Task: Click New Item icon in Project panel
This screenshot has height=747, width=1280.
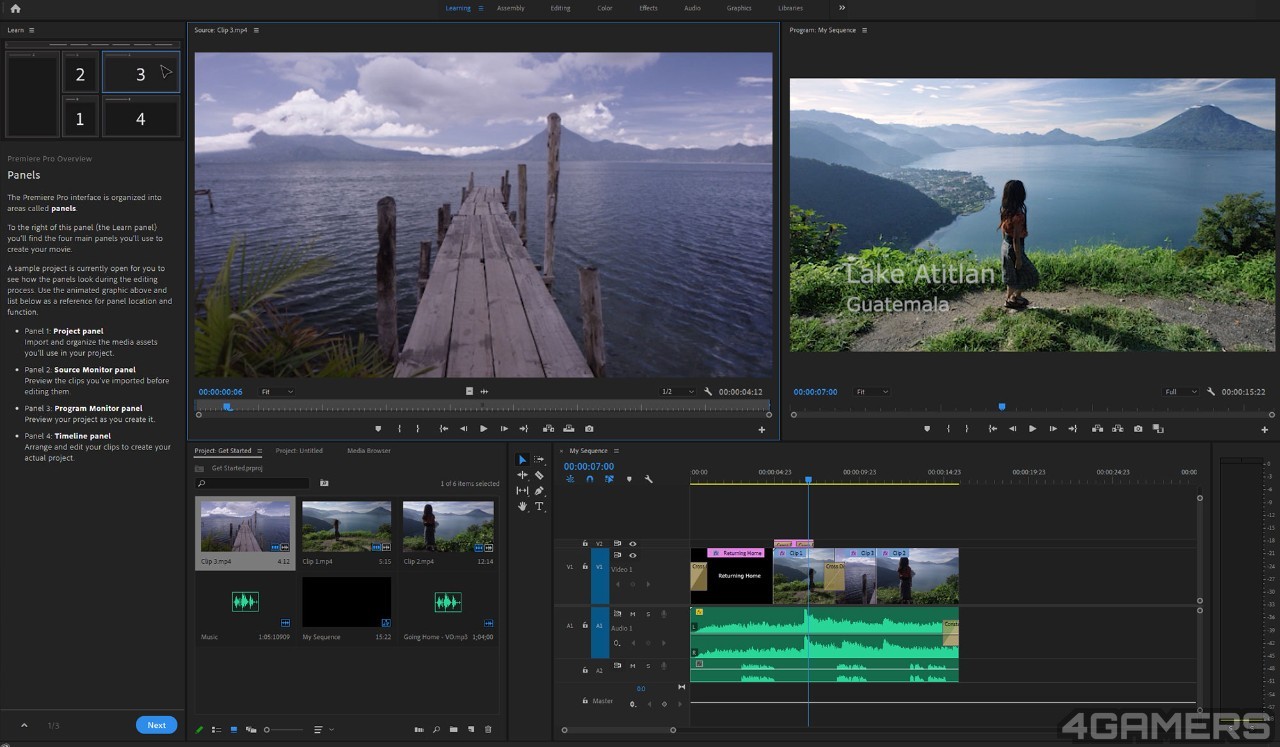Action: coord(470,730)
